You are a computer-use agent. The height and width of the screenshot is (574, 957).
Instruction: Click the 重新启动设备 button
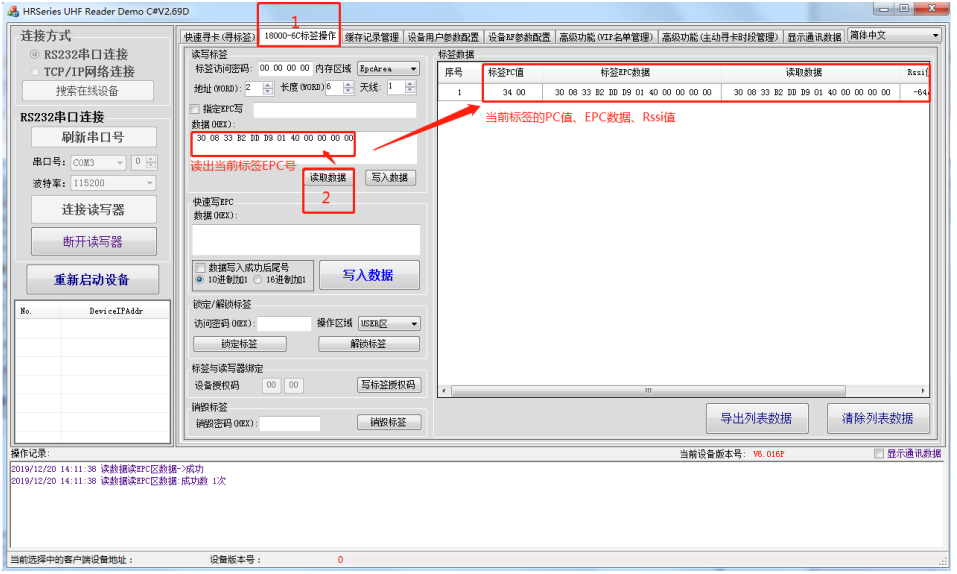coord(91,279)
